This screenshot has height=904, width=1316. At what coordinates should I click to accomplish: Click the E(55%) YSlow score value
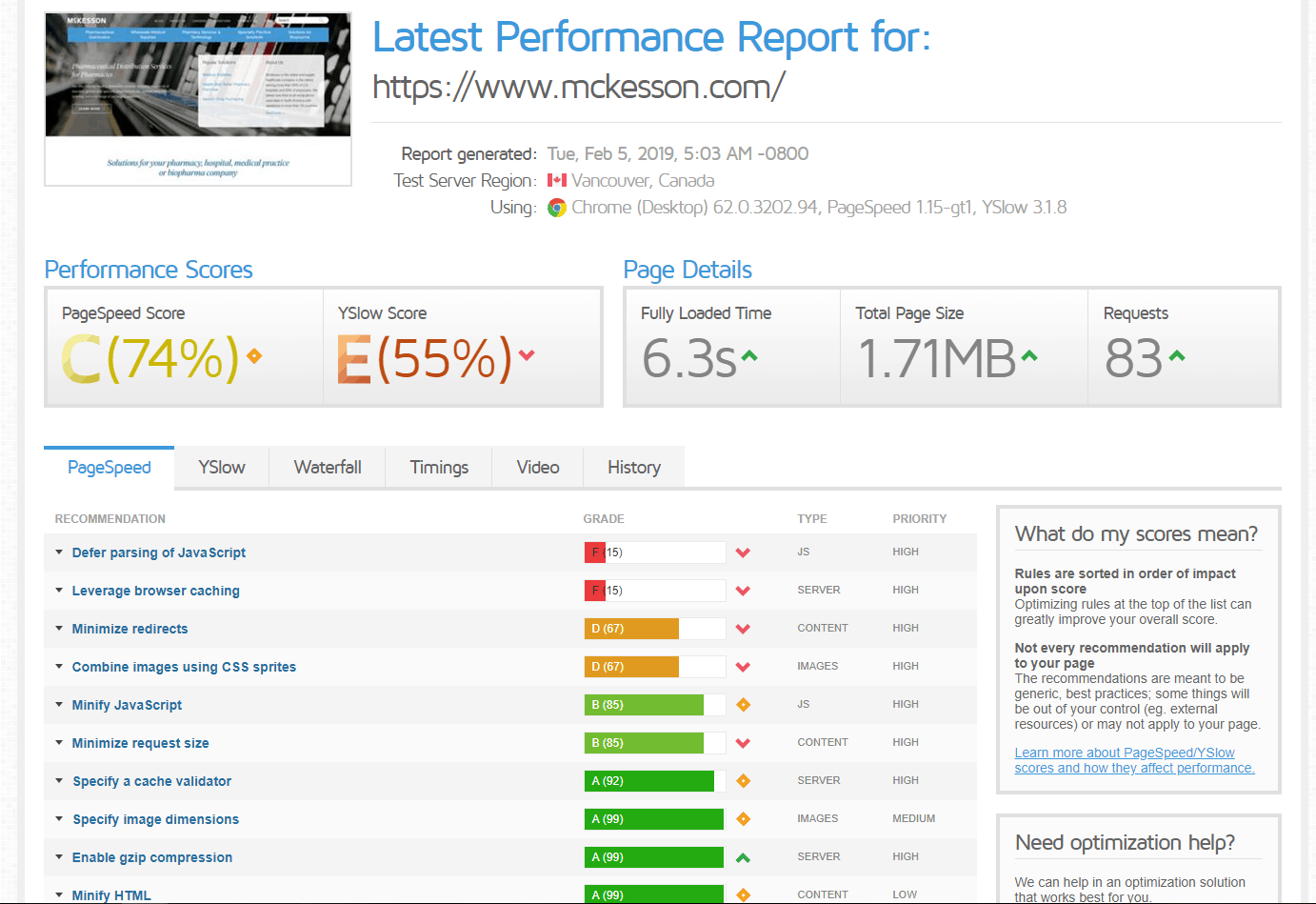click(x=424, y=358)
